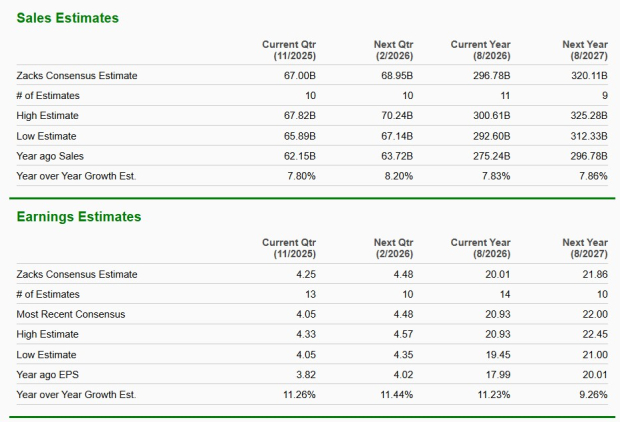Click High Estimate label in Sales table
Viewport: 620px width, 422px height.
(x=49, y=116)
